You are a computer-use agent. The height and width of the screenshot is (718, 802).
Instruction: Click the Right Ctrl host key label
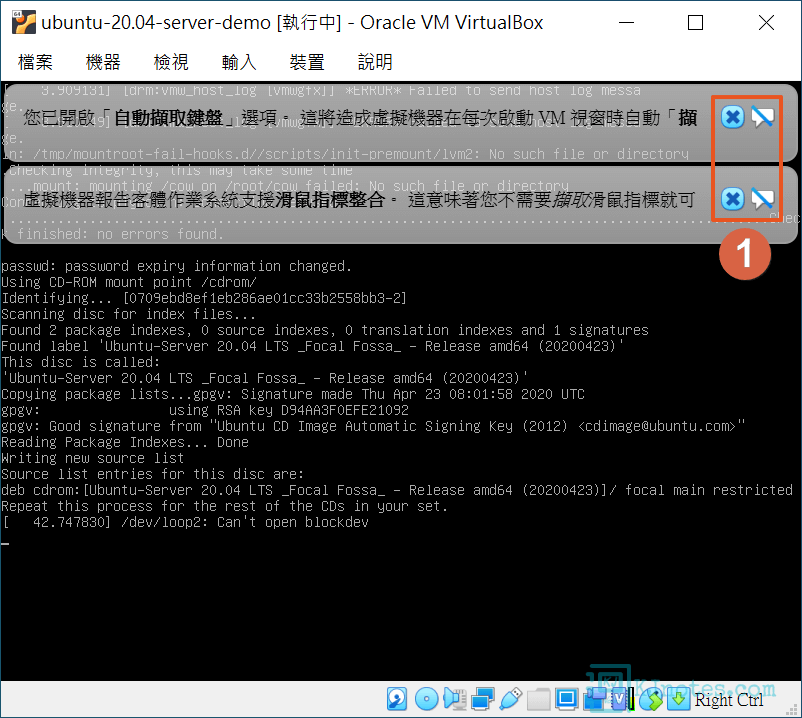[728, 700]
